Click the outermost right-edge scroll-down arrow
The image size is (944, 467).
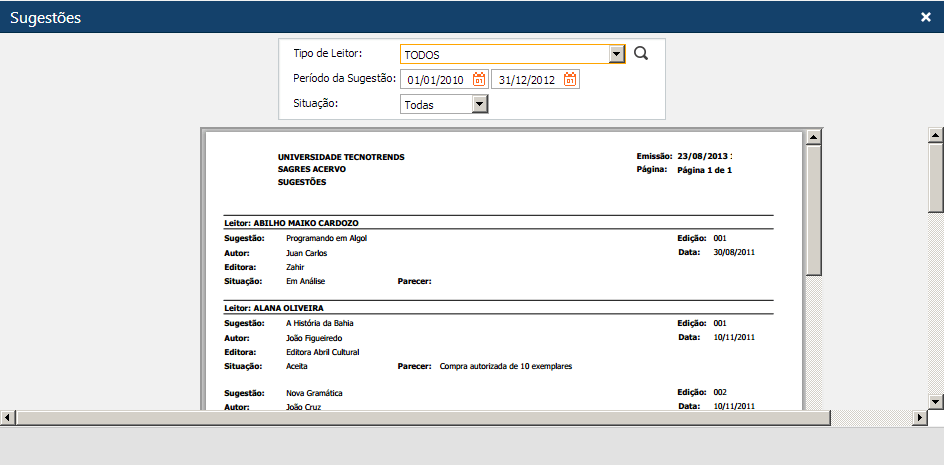click(x=936, y=401)
